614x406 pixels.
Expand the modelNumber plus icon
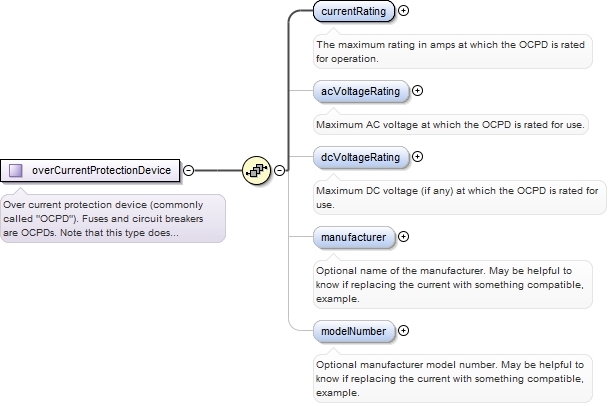pos(403,330)
